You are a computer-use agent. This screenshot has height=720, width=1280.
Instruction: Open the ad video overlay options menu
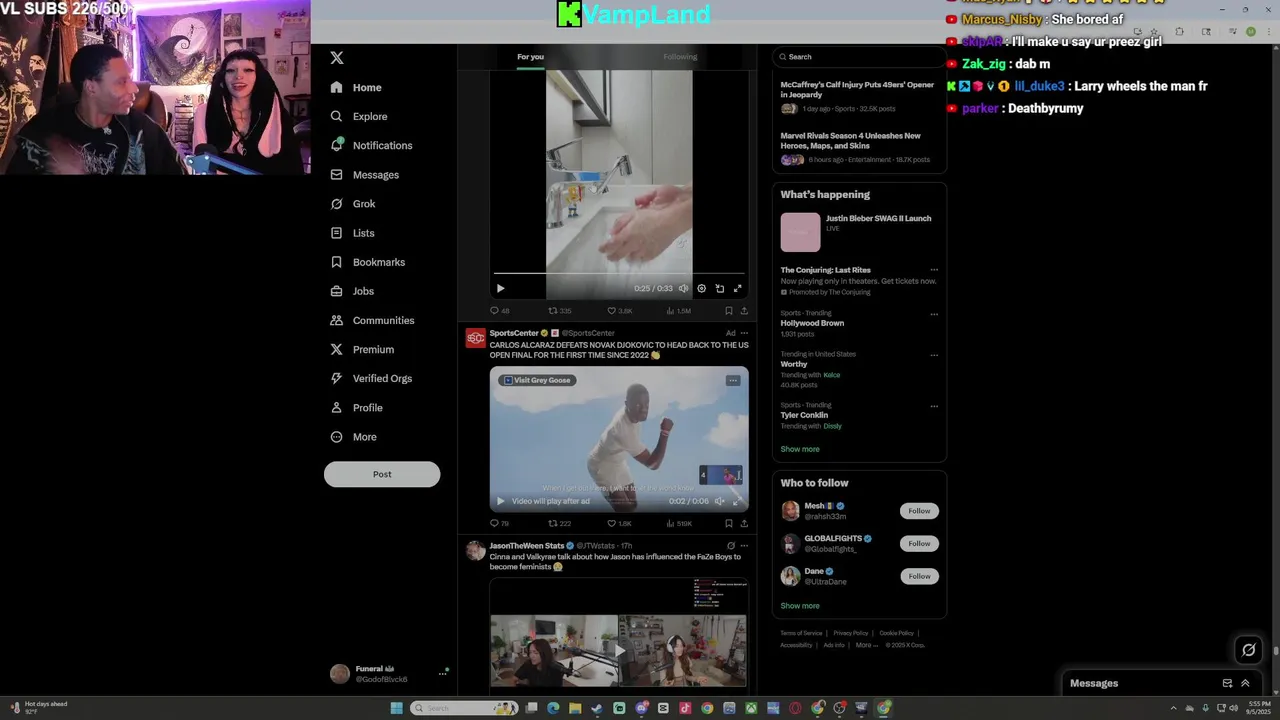733,380
